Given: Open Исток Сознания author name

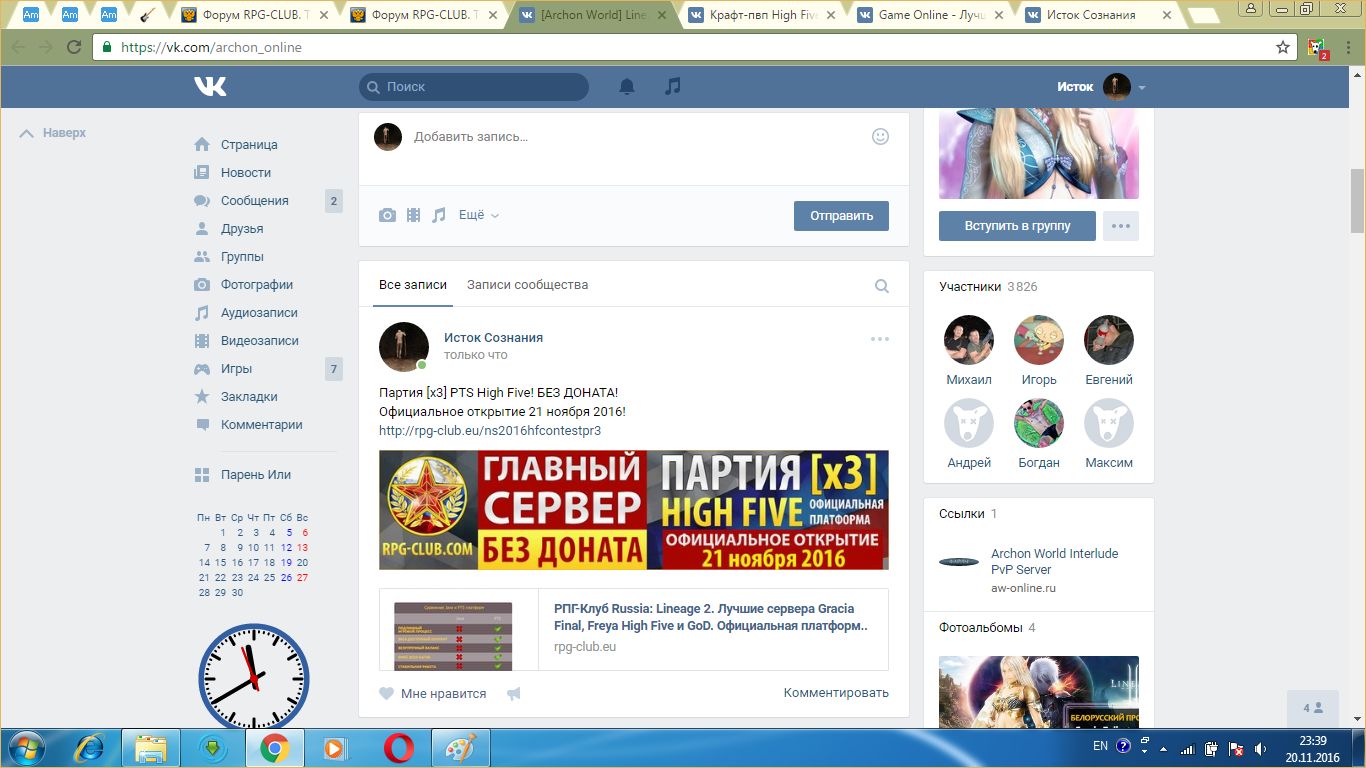Looking at the screenshot, I should click(493, 338).
